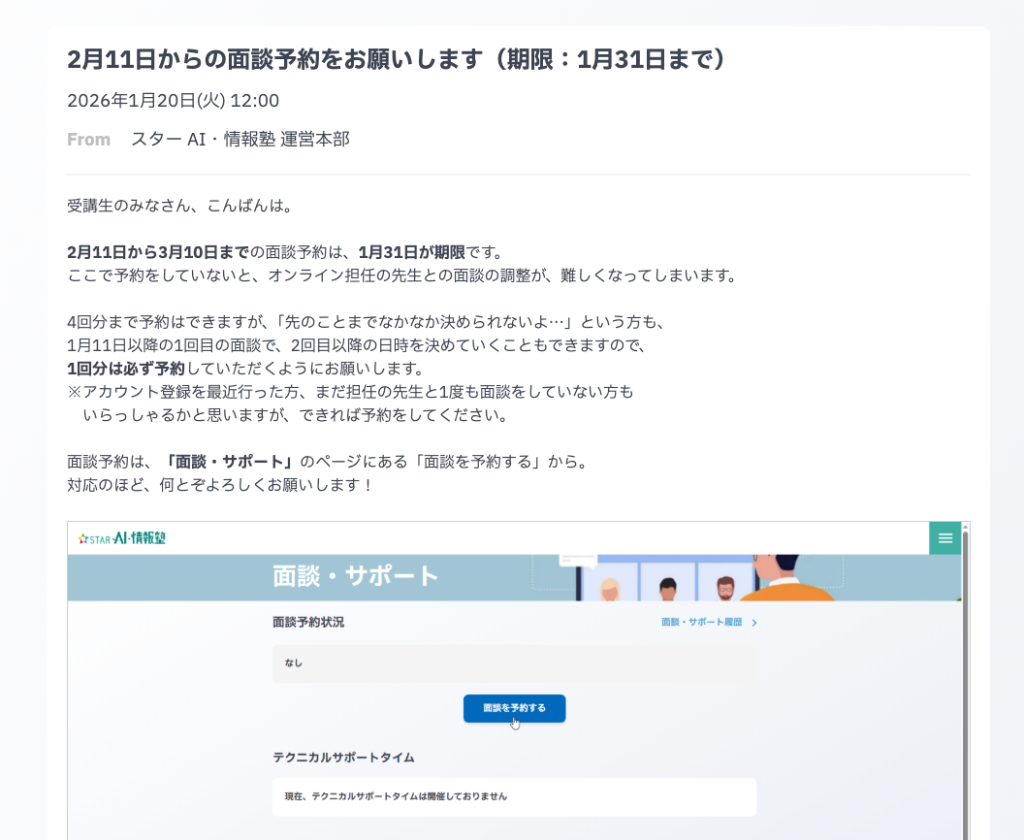1024x840 pixels.
Task: Click the email subject about 2月11日 面談予約
Action: (396, 59)
